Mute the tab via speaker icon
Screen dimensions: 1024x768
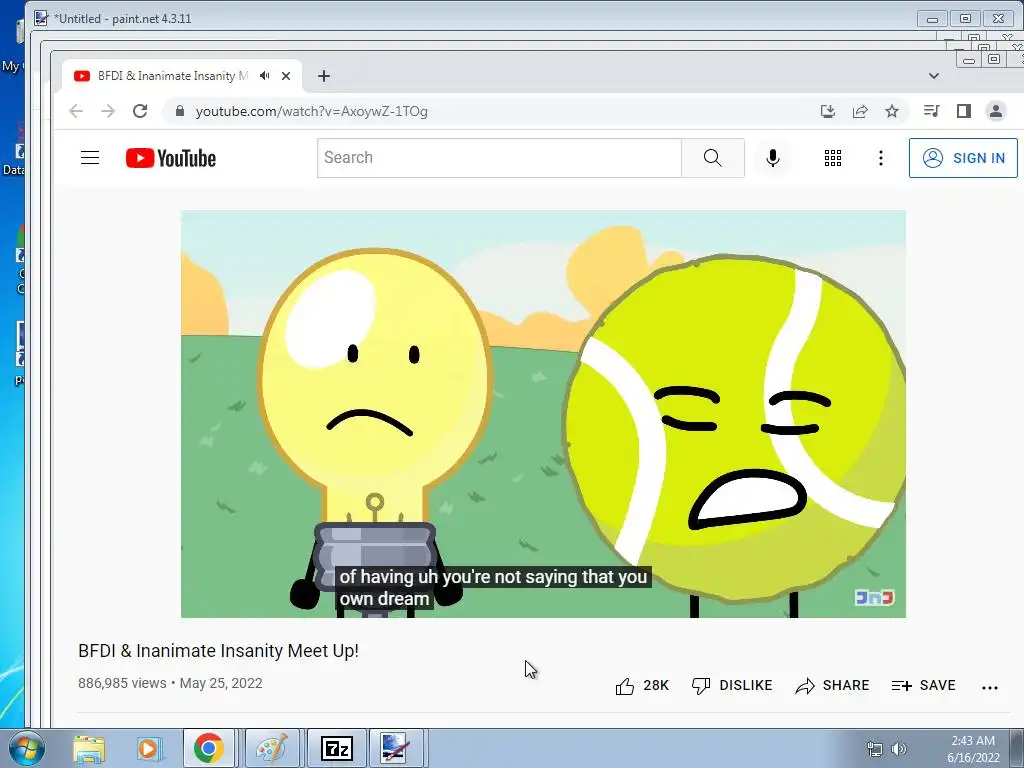click(264, 76)
